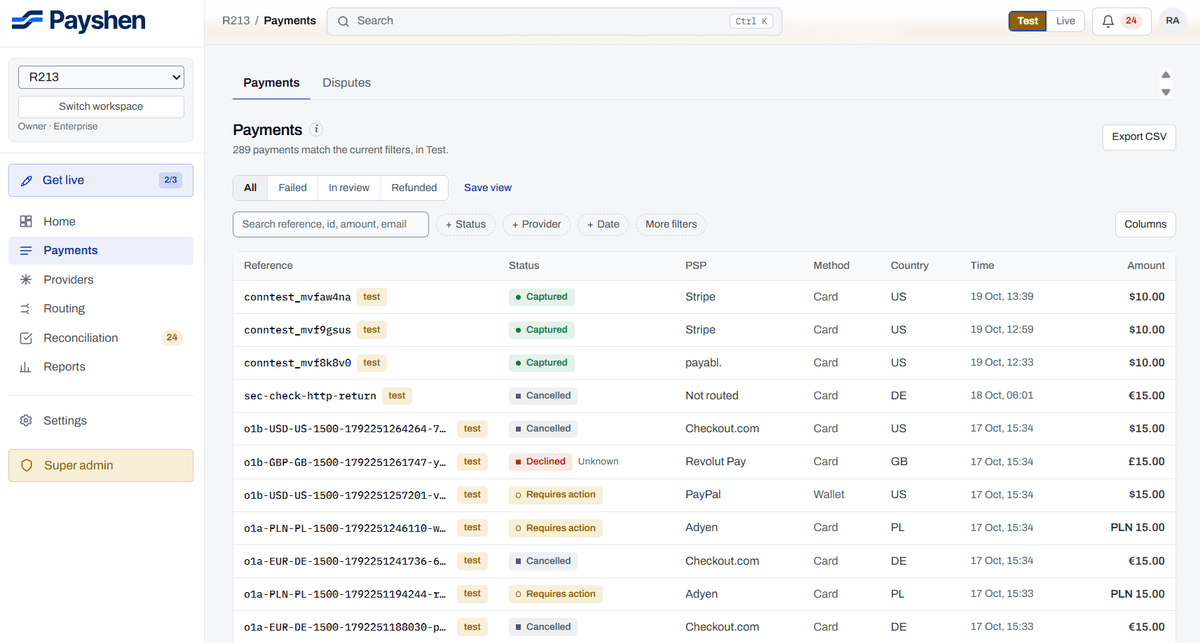The width and height of the screenshot is (1200, 643).
Task: Switch environment to Test mode
Action: click(x=1028, y=21)
